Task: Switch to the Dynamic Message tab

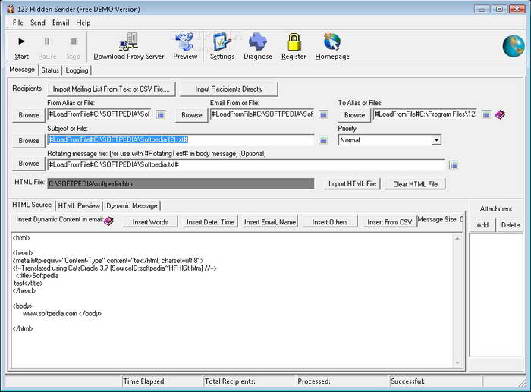Action: [x=132, y=205]
